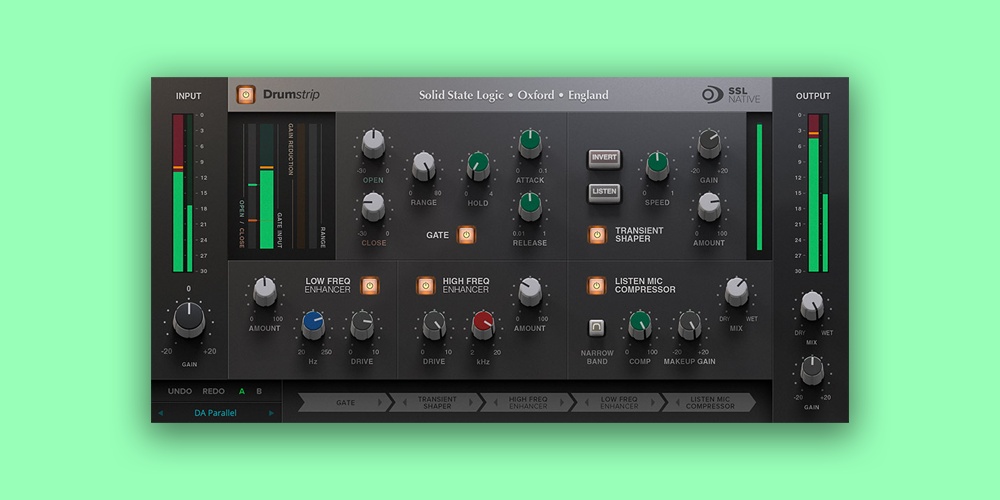Select the Gate block in process order
Viewport: 1000px width, 500px height.
[345, 402]
